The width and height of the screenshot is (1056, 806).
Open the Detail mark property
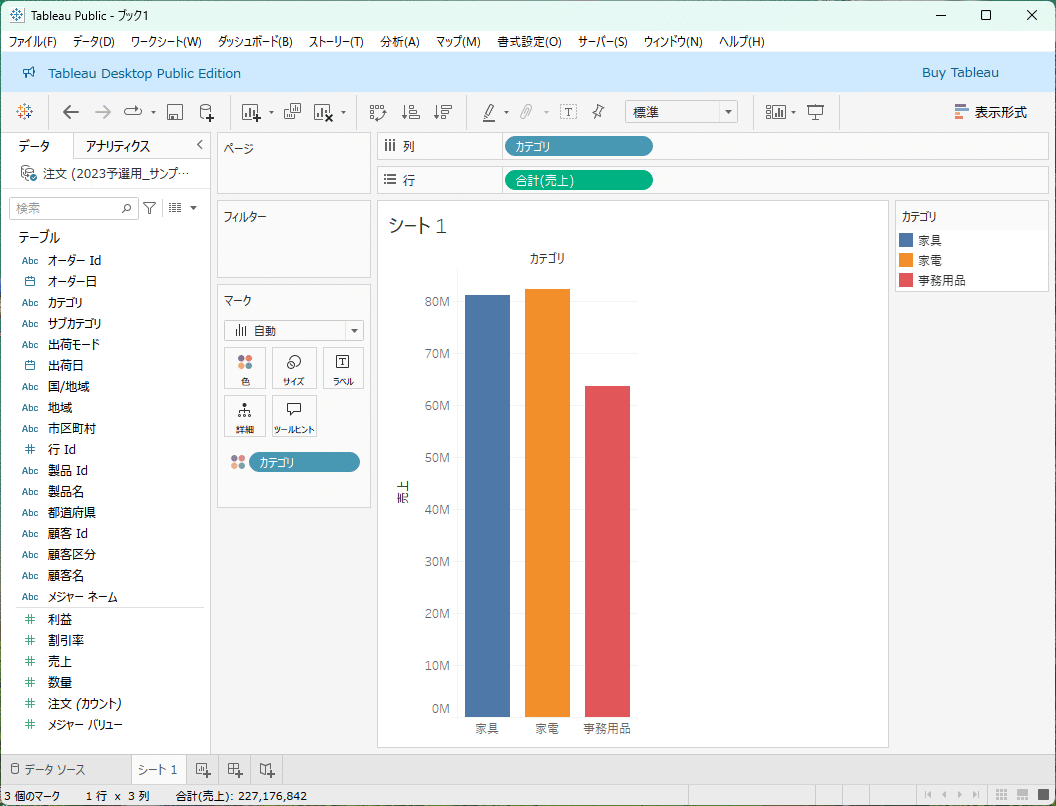pos(245,416)
